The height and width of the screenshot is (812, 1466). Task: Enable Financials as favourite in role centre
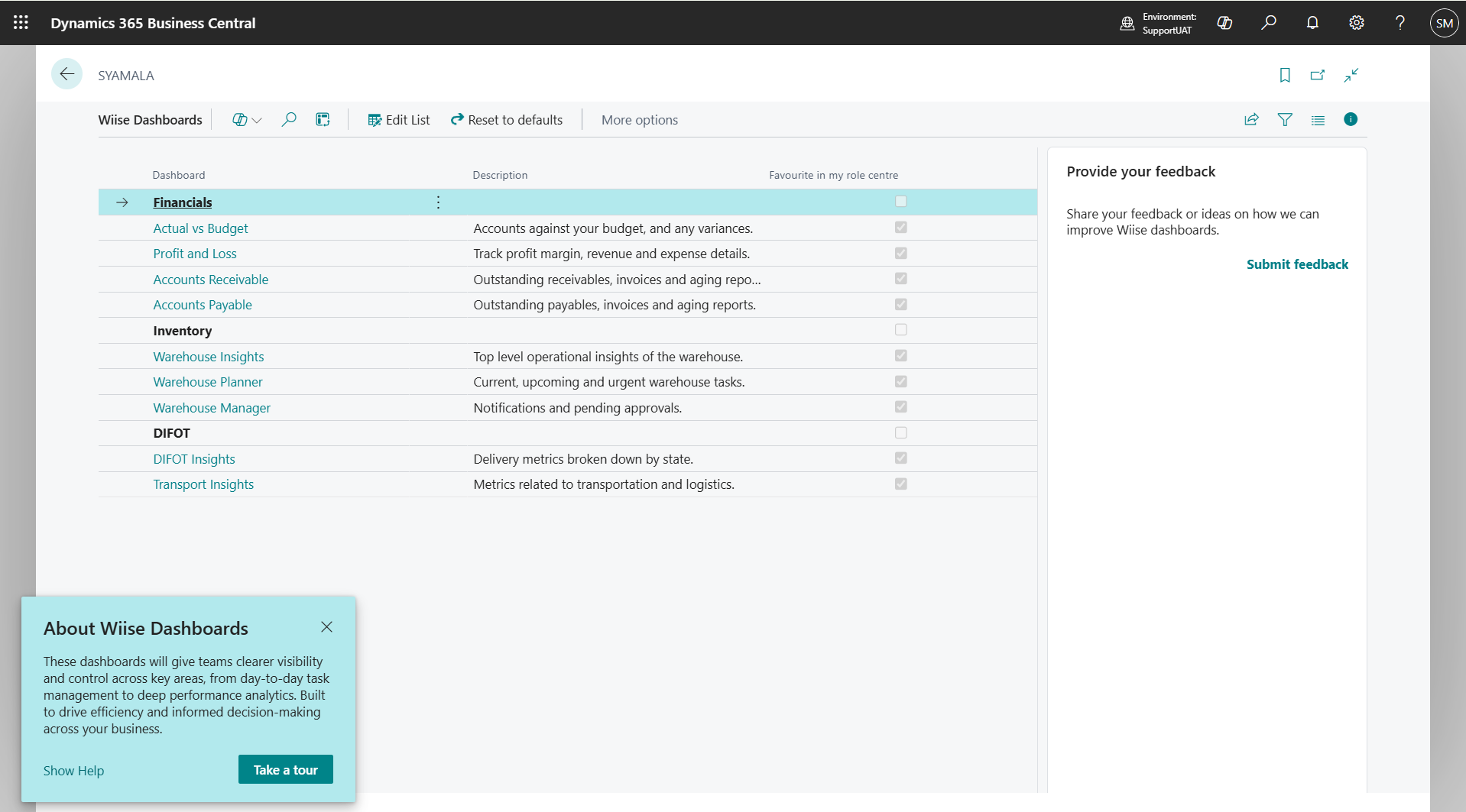coord(900,201)
